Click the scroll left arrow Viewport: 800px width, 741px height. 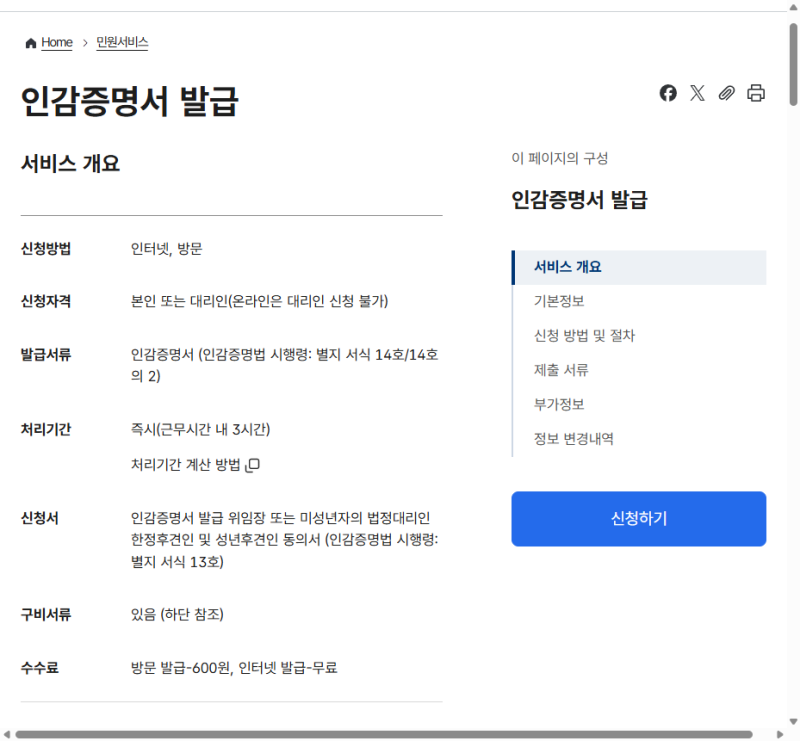click(x=7, y=734)
